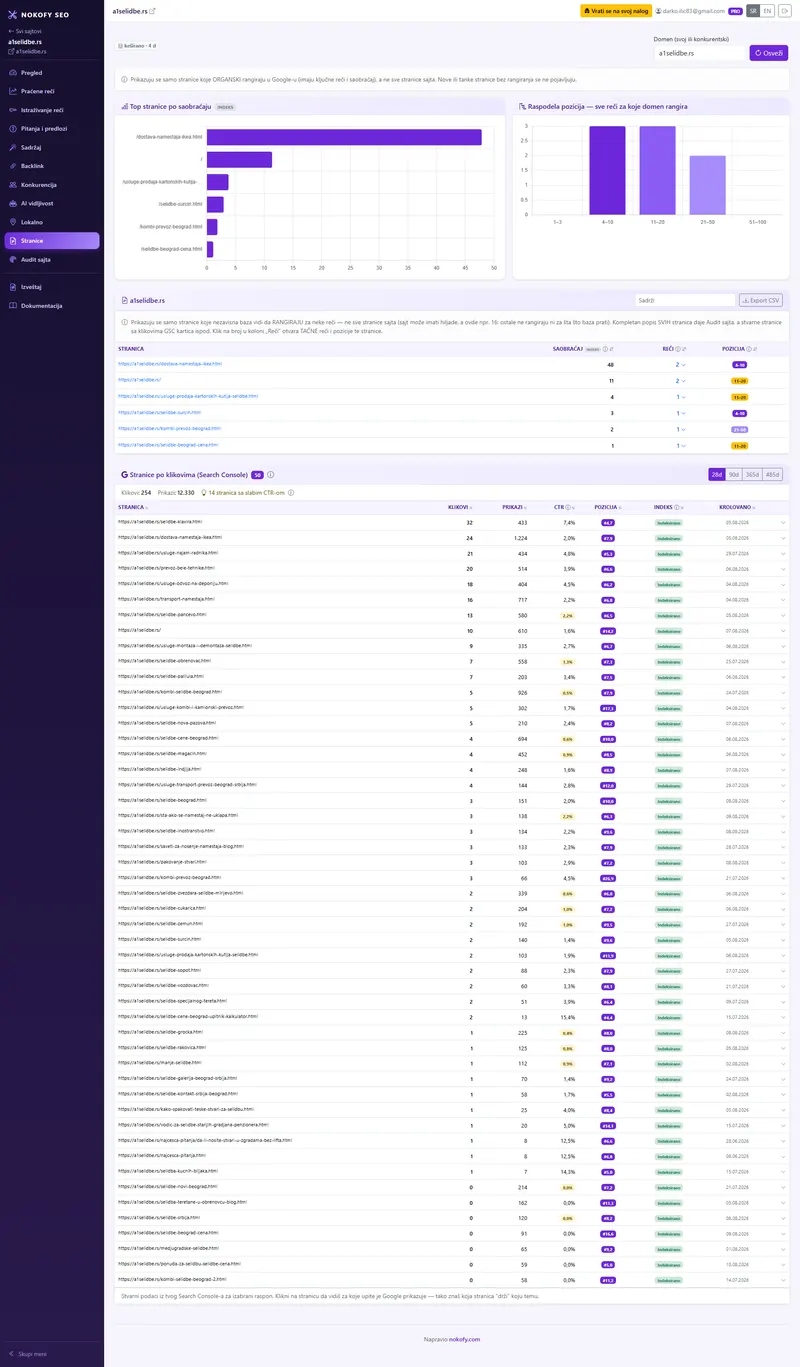The height and width of the screenshot is (1367, 800).
Task: Sort by Saobraćaj column header
Action: 582,349
